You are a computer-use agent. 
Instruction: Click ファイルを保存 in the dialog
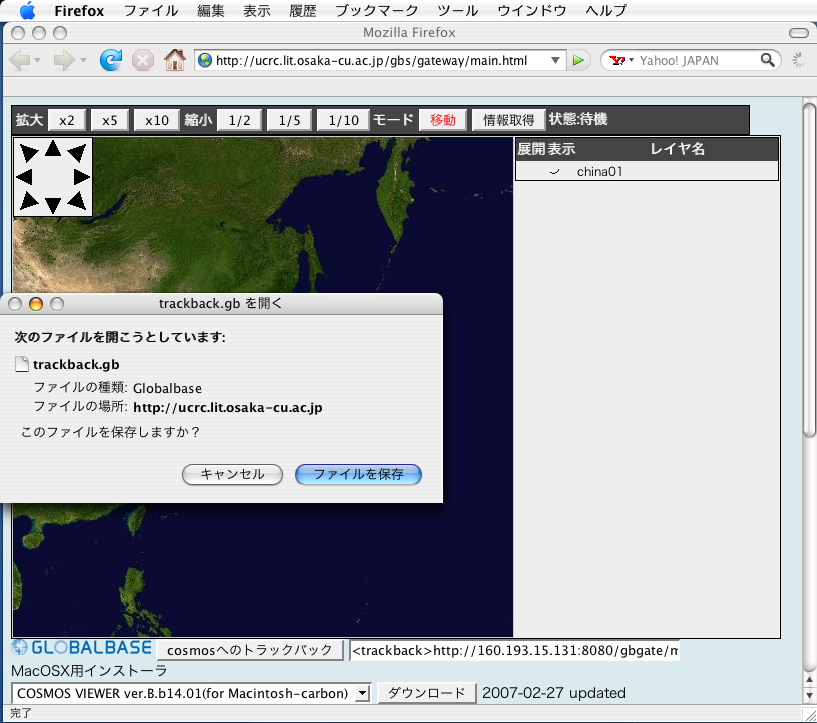tap(358, 475)
